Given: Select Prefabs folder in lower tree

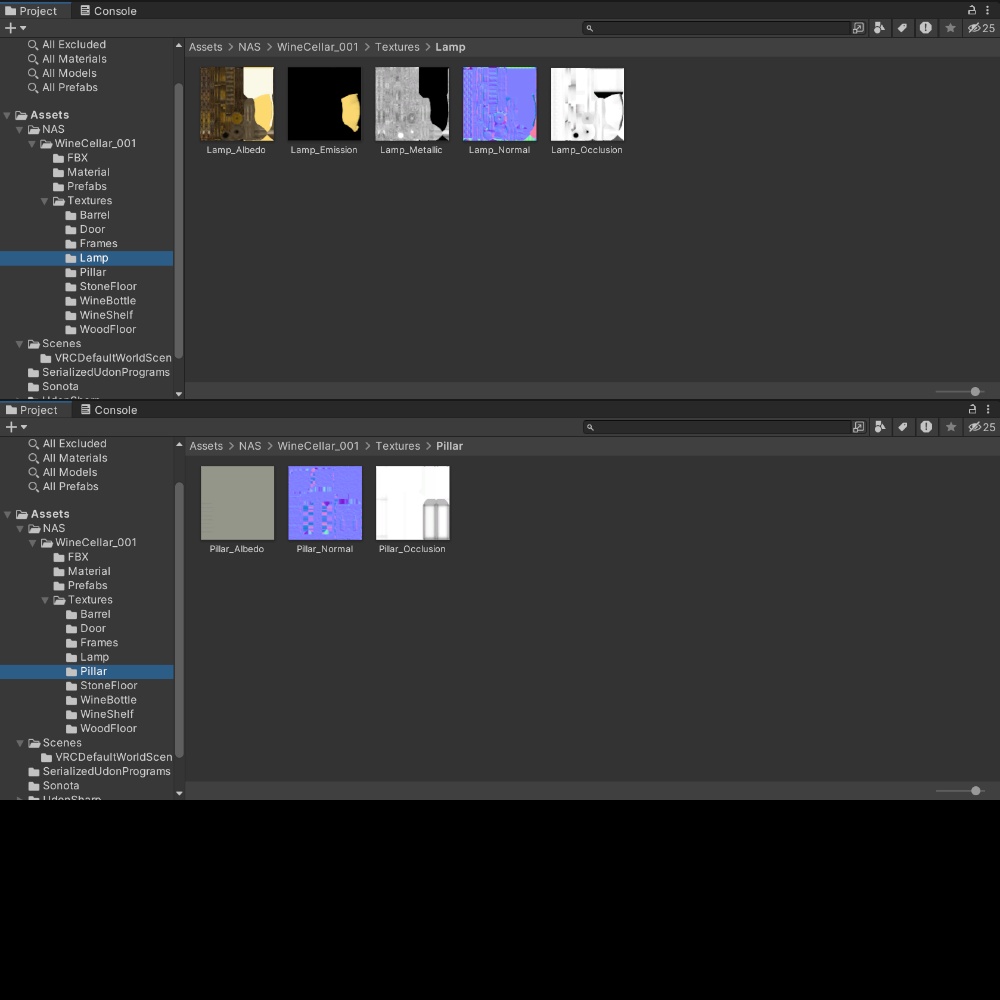Looking at the screenshot, I should pos(80,585).
